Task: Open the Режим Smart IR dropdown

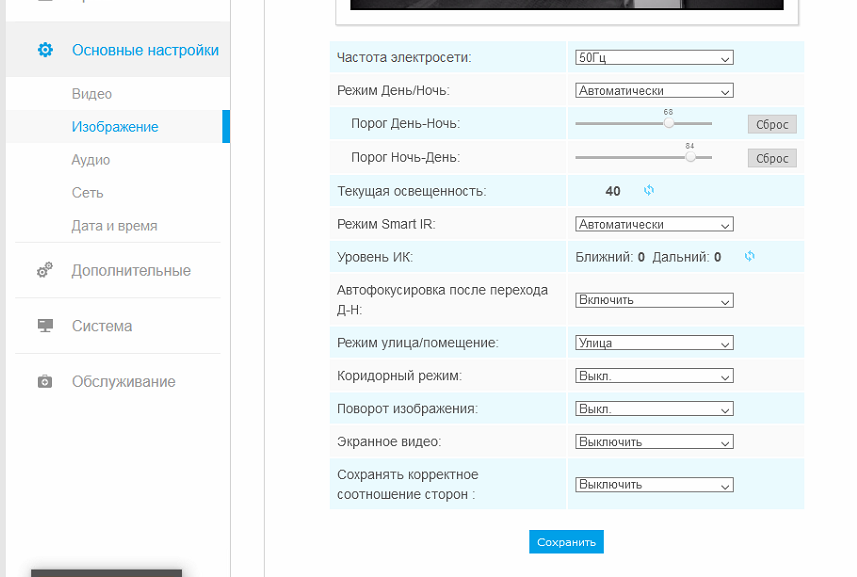Action: (x=654, y=225)
